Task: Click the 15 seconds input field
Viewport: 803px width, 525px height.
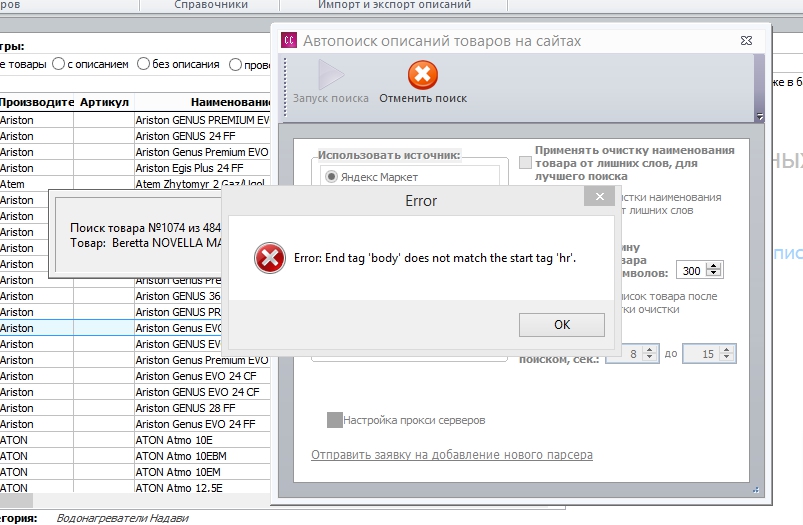Action: 701,354
